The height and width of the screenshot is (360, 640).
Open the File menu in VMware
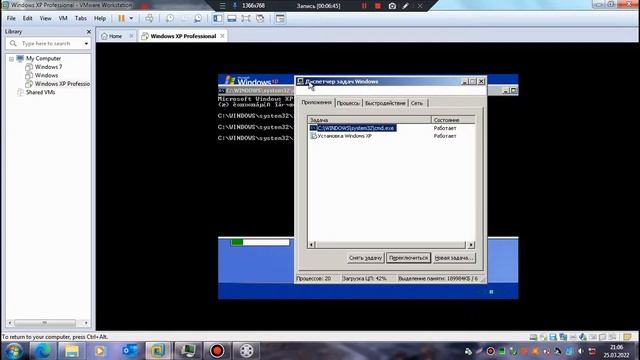[x=11, y=18]
